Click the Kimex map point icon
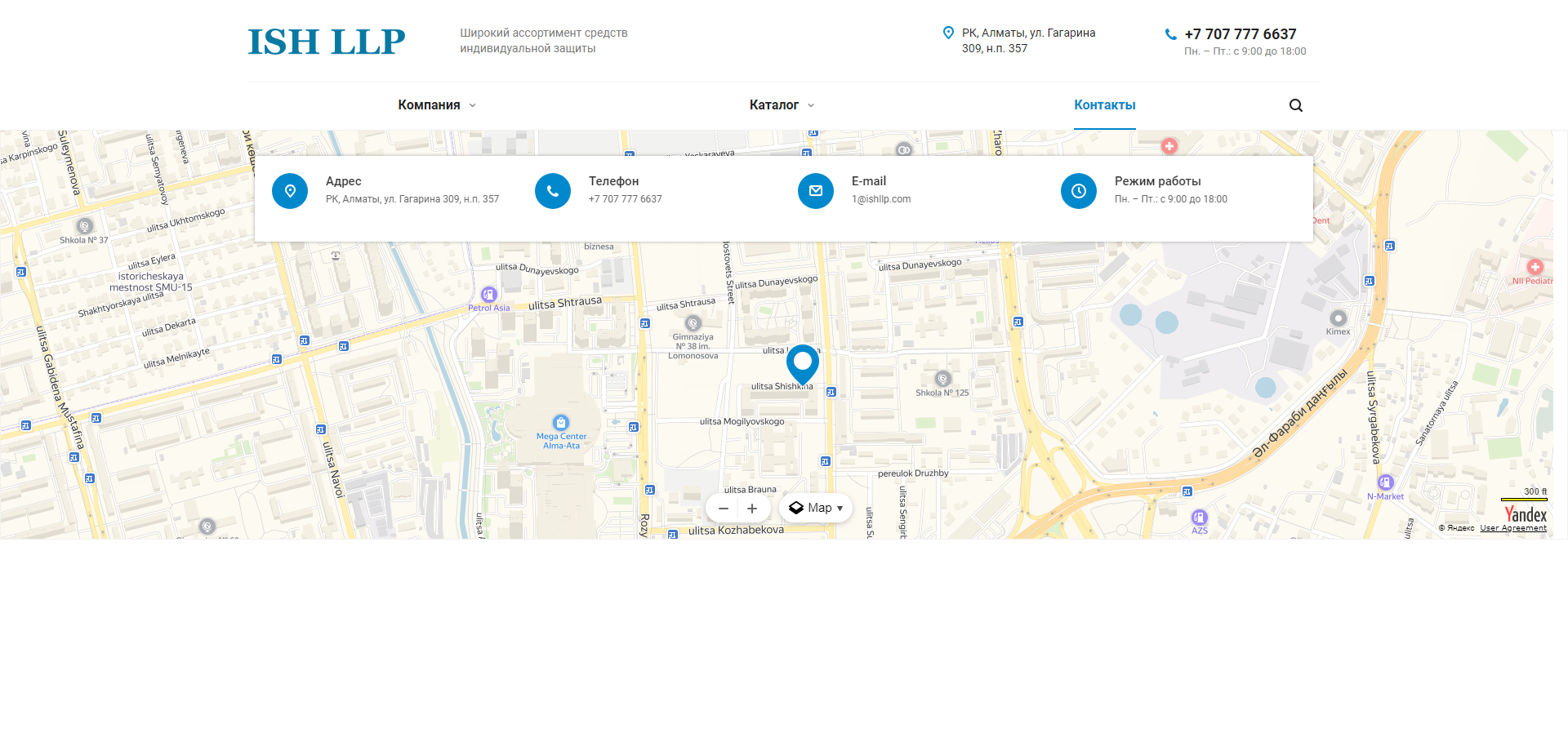This screenshot has width=1568, height=751. point(1338,318)
